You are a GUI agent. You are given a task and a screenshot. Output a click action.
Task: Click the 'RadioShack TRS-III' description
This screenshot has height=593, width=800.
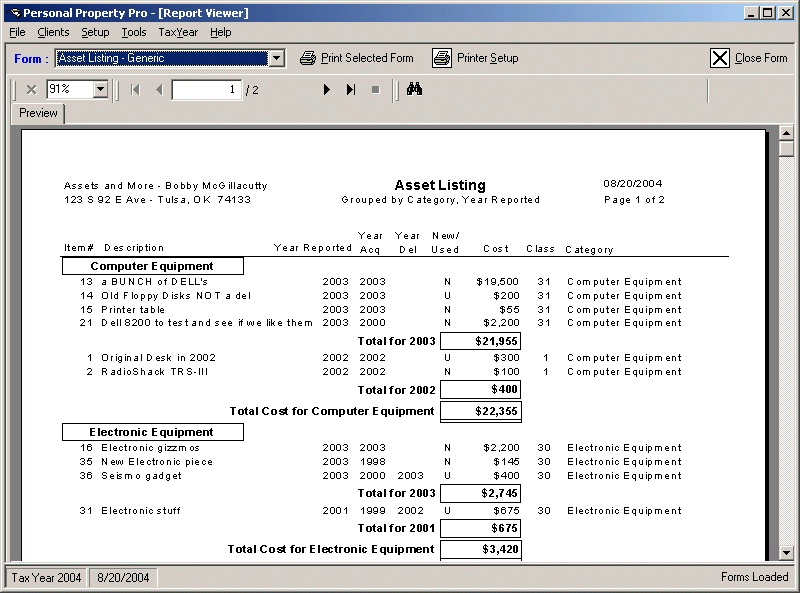[155, 372]
